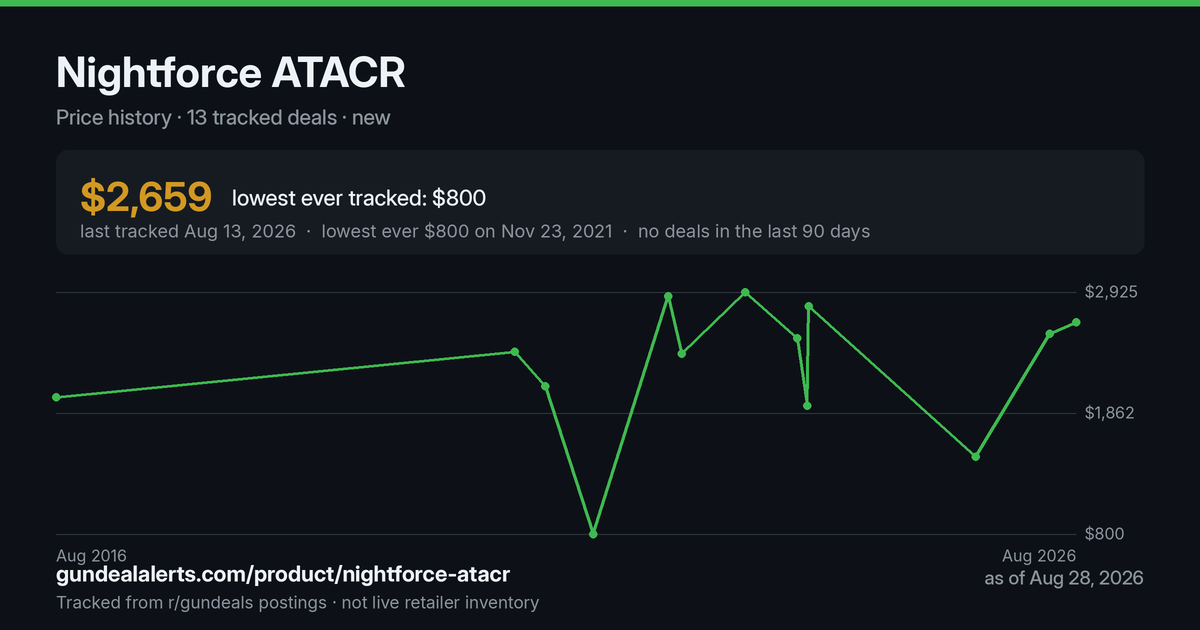Click the Aug 2026 x-axis label

tap(1040, 555)
